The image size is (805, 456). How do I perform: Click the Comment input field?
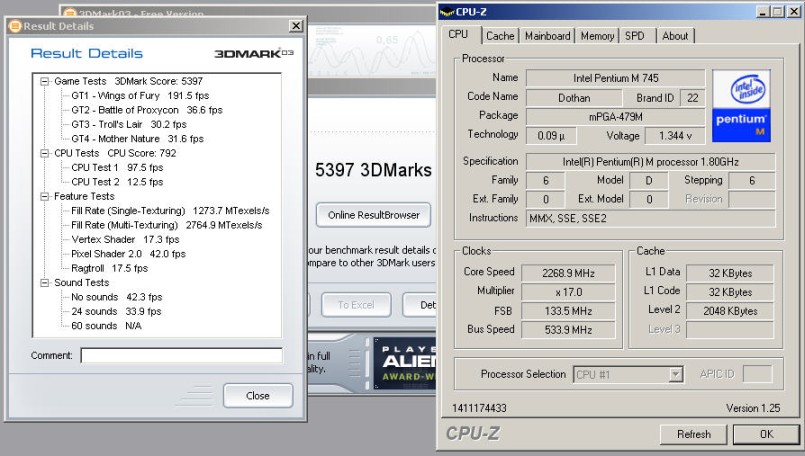(x=181, y=355)
